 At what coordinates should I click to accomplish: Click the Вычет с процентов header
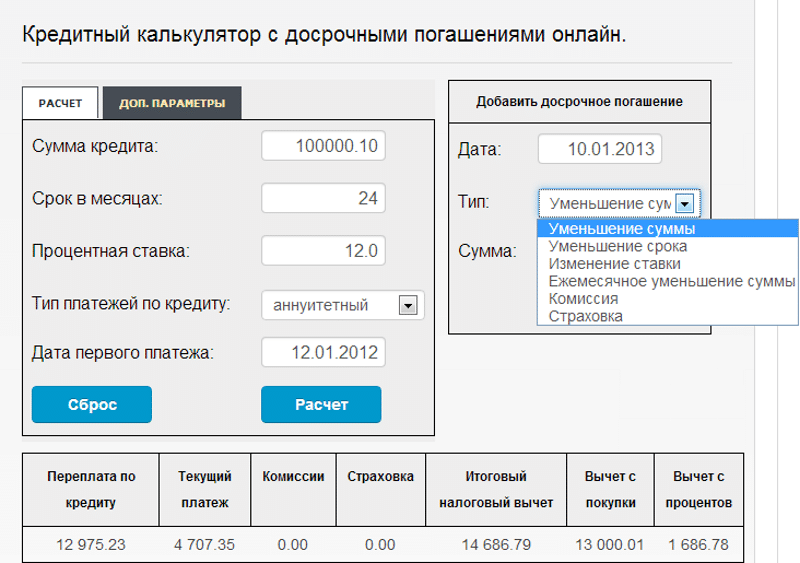coord(698,489)
